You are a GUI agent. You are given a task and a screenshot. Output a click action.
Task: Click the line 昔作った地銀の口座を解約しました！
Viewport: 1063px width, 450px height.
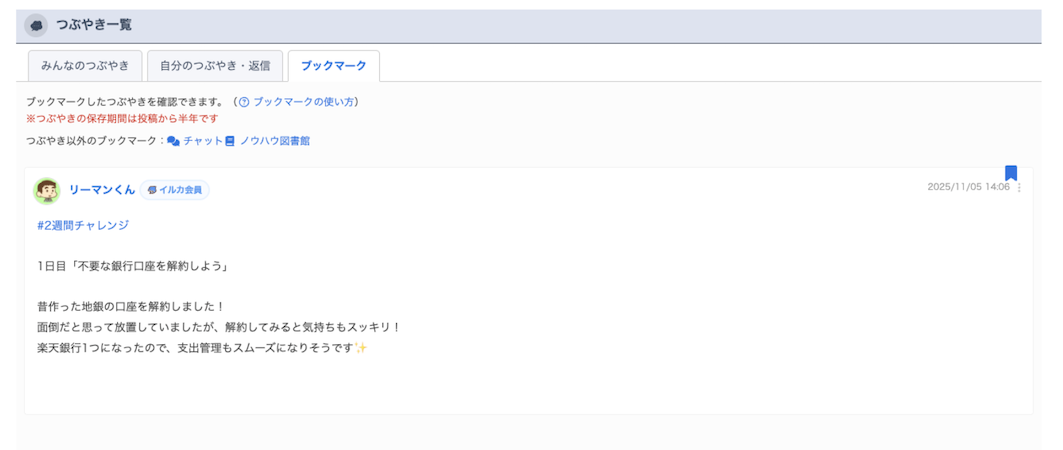coord(132,307)
